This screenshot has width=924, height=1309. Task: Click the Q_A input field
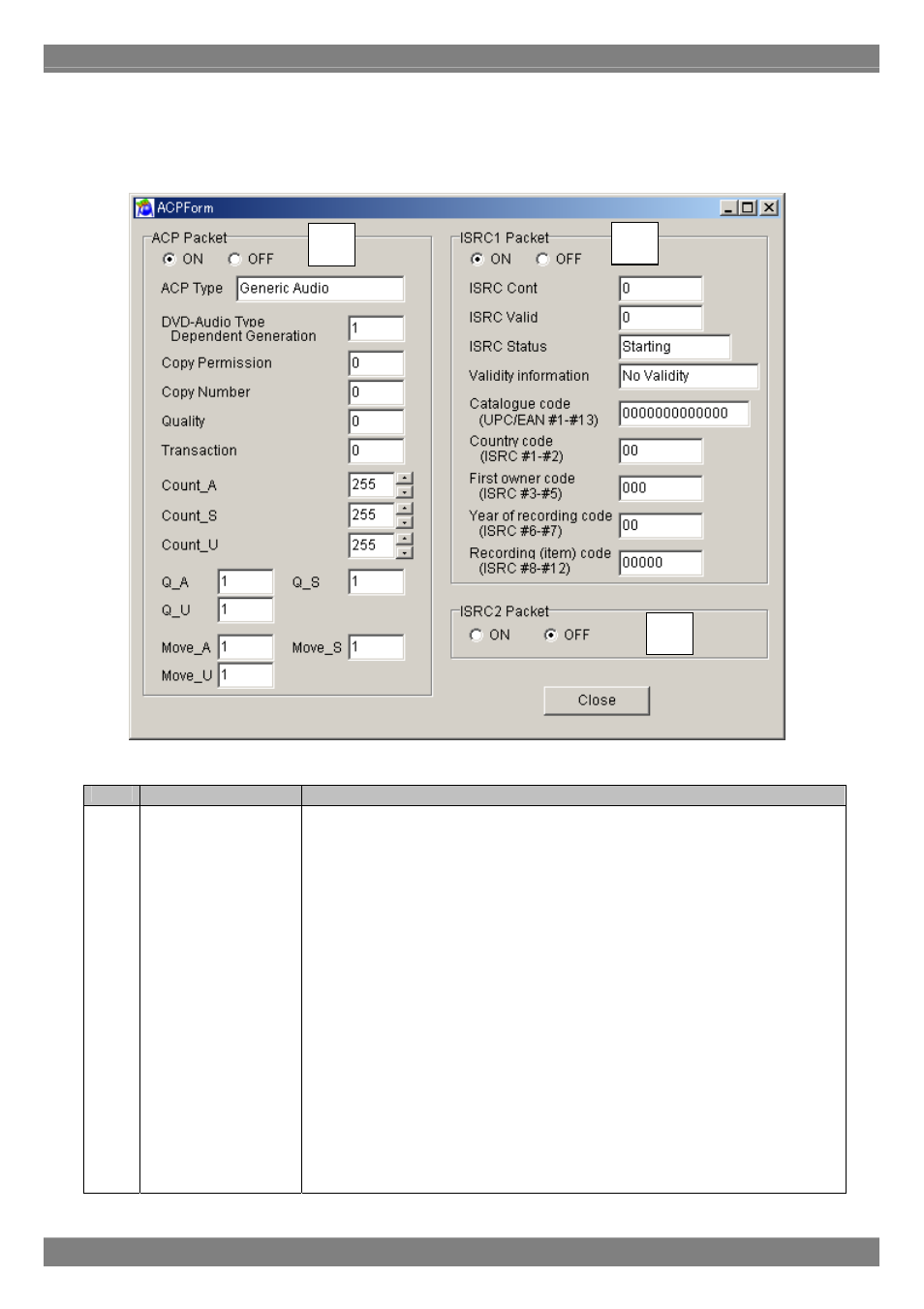[246, 581]
